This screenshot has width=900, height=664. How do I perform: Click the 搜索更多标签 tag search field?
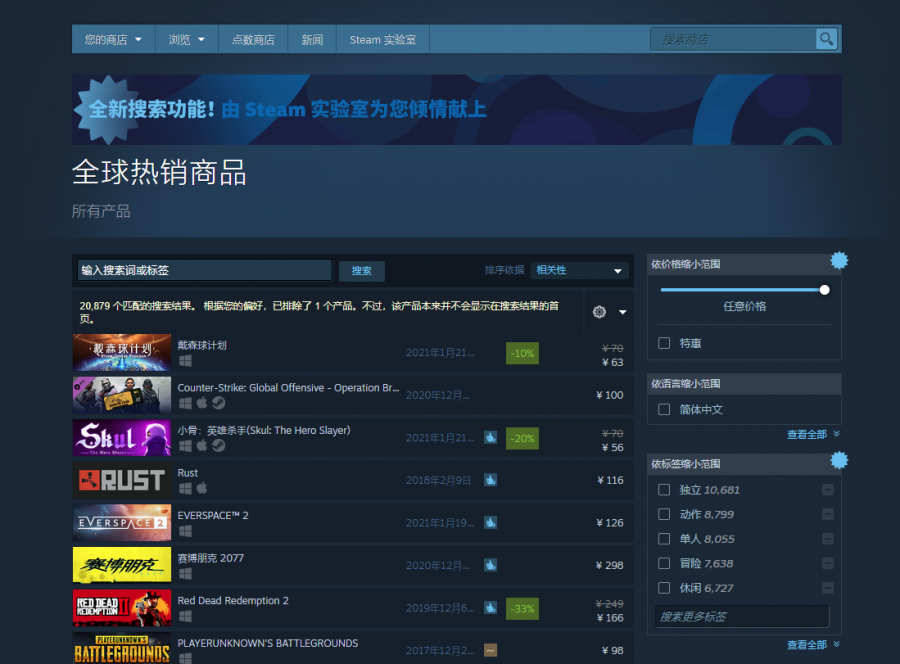742,616
